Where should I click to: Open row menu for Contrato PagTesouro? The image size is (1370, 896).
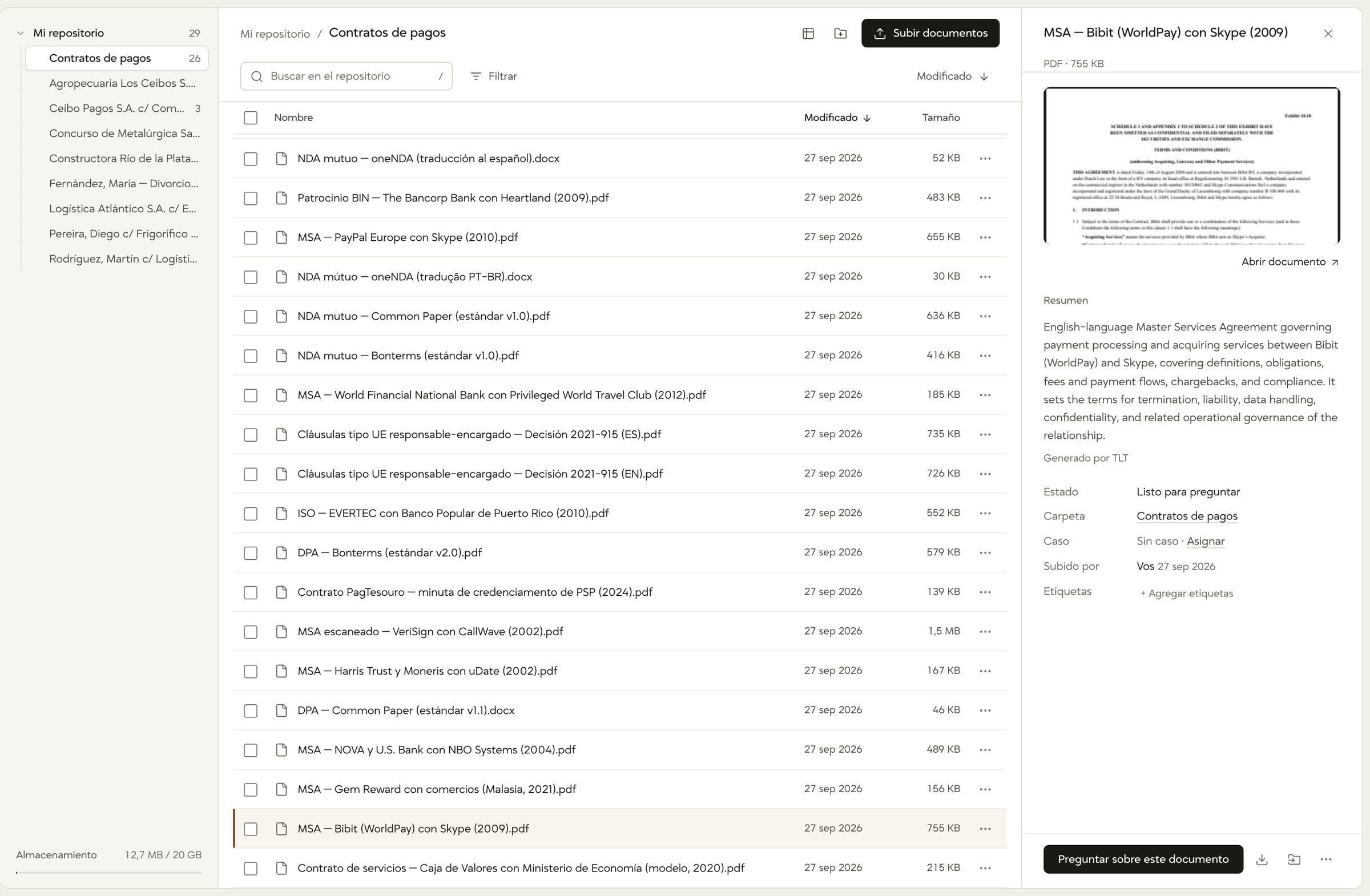985,592
